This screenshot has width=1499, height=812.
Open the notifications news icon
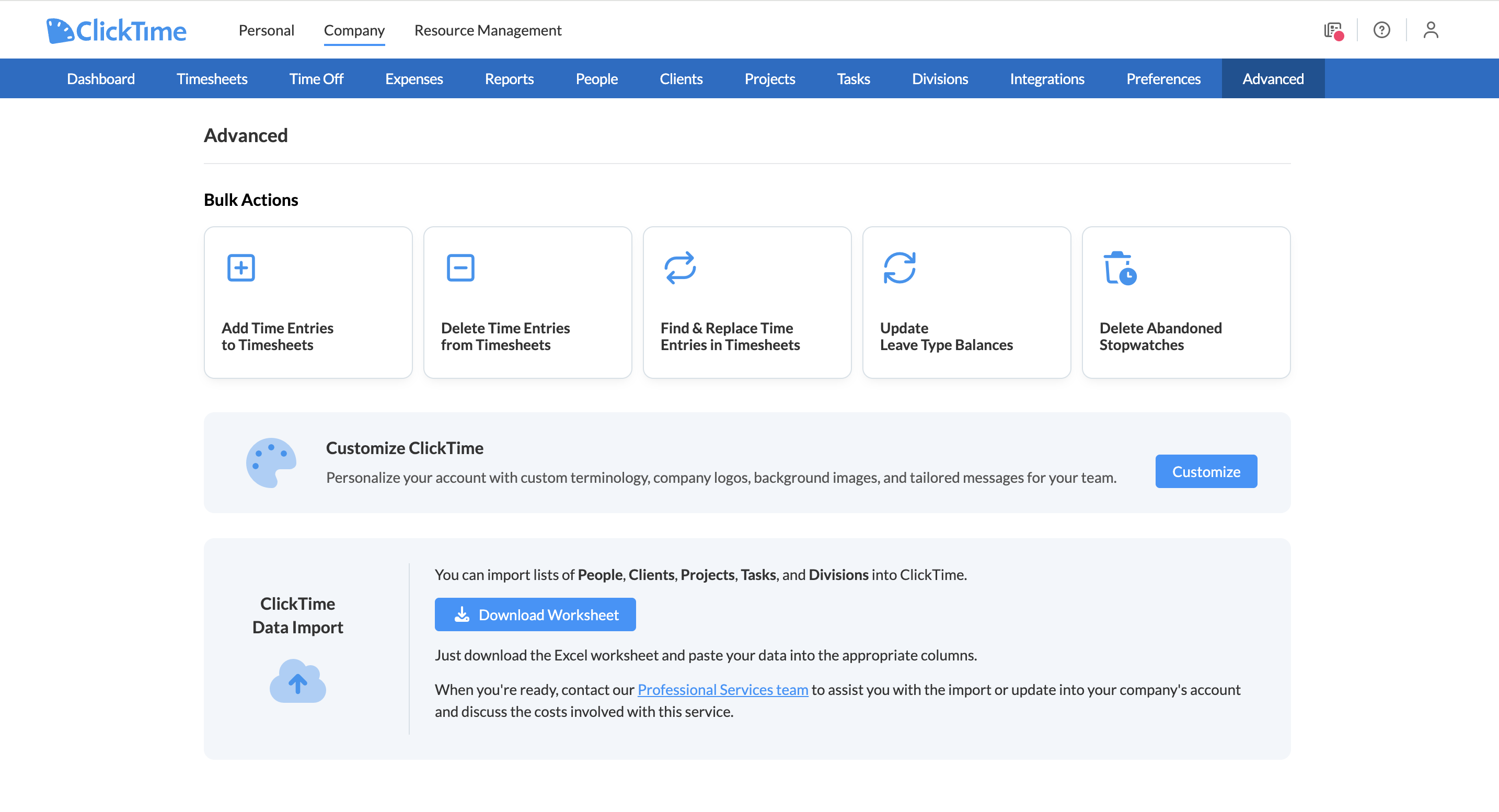[x=1333, y=30]
